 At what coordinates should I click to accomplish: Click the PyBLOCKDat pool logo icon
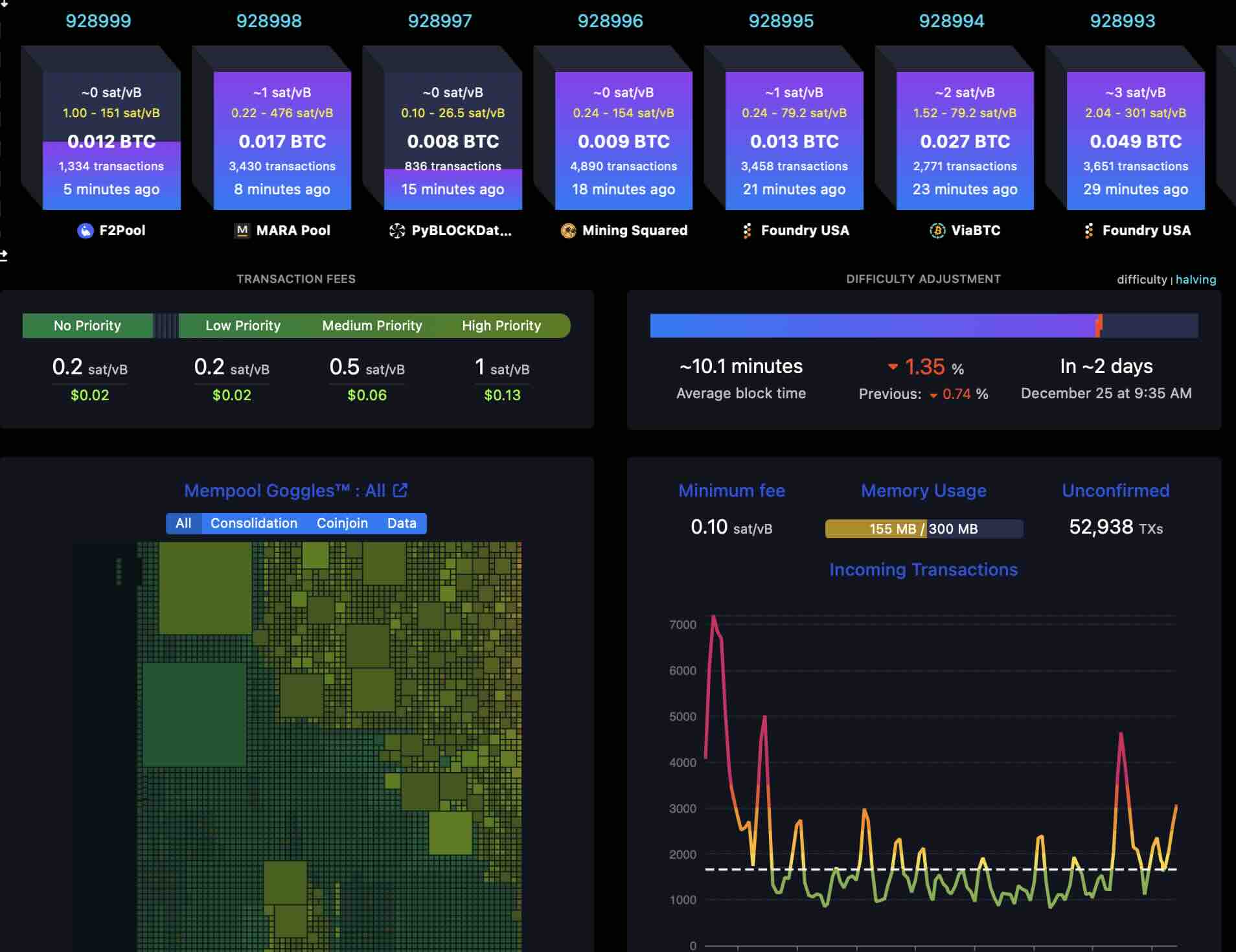pyautogui.click(x=396, y=231)
